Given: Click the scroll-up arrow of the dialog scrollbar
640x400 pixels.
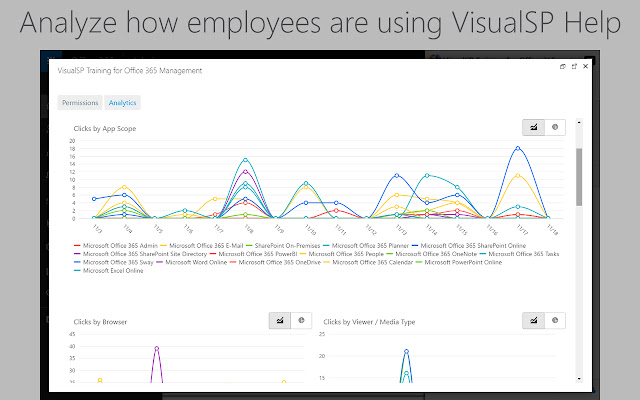Looking at the screenshot, I should coord(579,122).
